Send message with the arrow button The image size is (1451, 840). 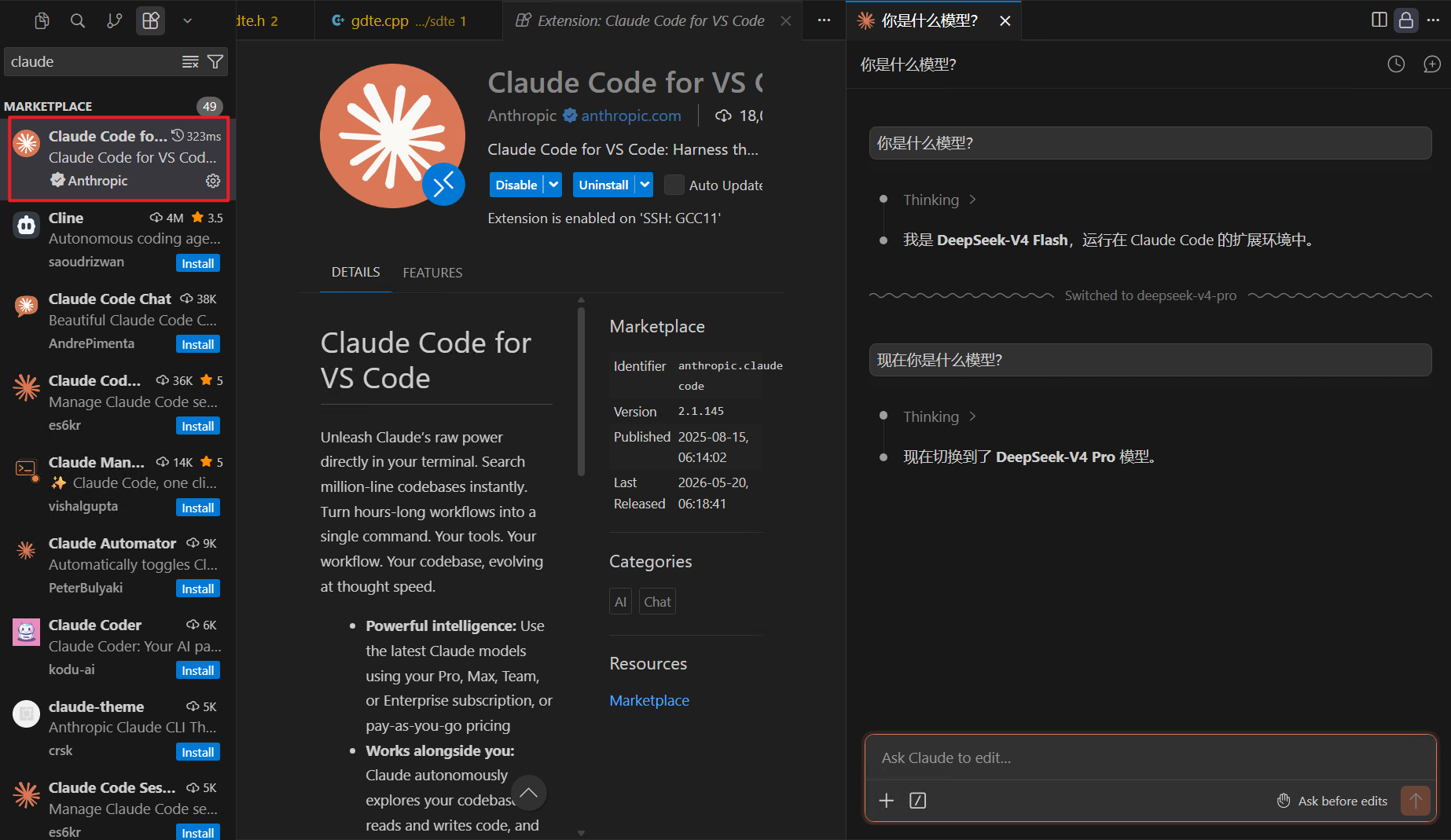1416,801
